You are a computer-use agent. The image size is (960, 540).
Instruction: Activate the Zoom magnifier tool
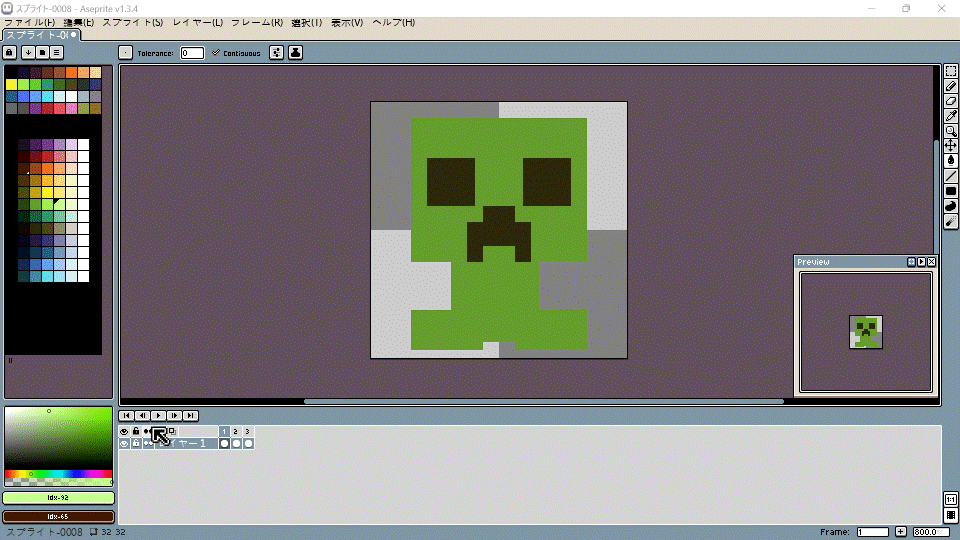(x=951, y=131)
